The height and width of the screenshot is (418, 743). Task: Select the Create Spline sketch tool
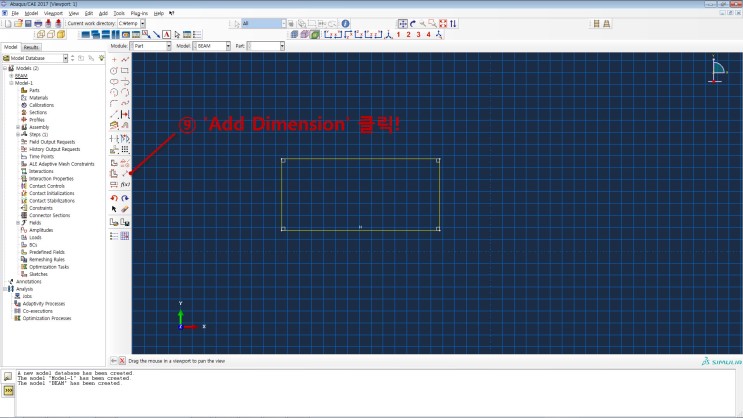(125, 103)
